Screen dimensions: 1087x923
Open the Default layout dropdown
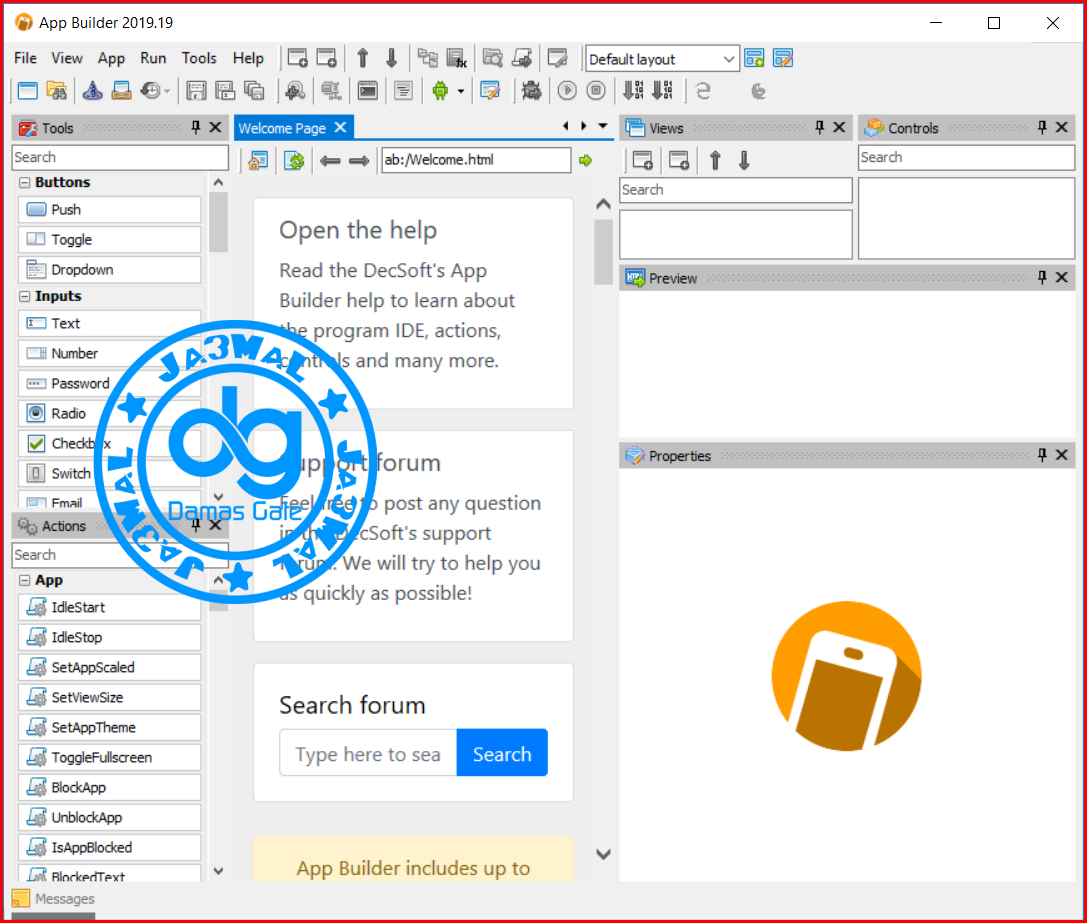point(729,59)
